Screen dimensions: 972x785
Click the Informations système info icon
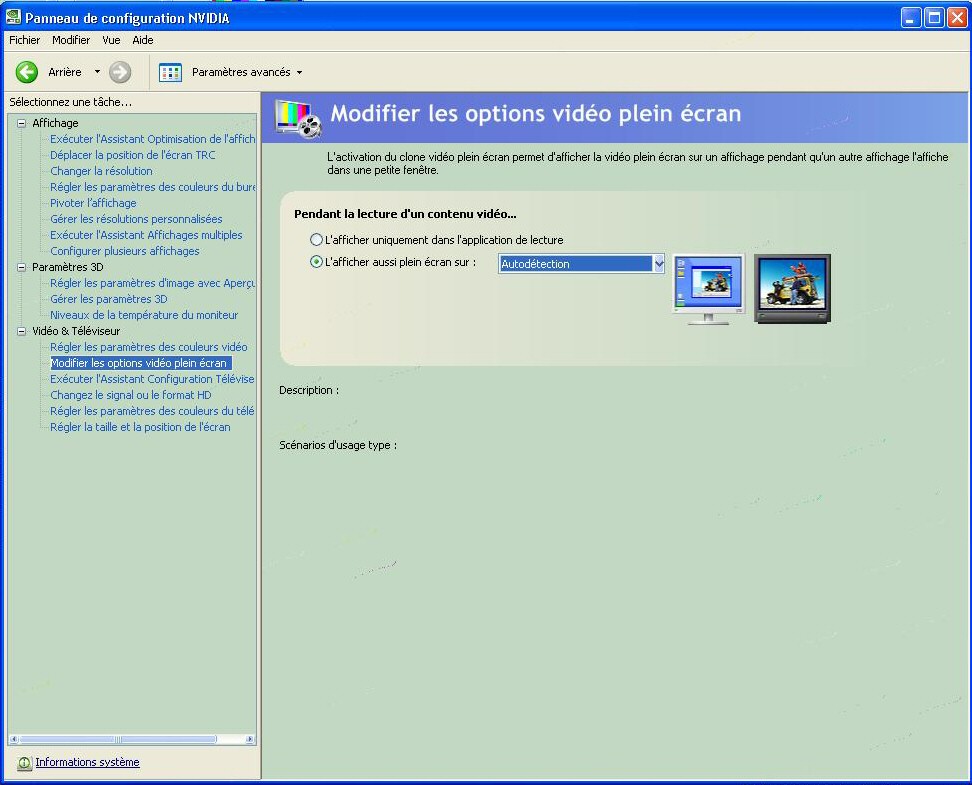[24, 763]
